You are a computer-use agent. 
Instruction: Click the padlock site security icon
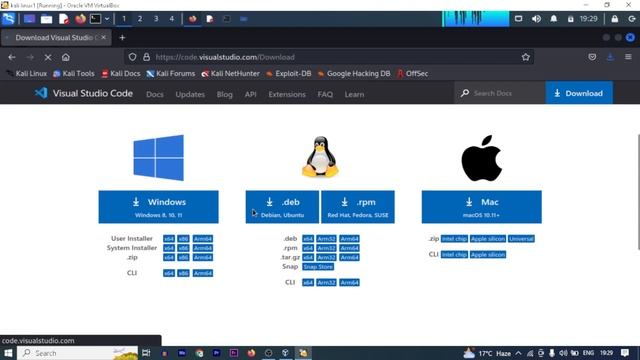(146, 57)
